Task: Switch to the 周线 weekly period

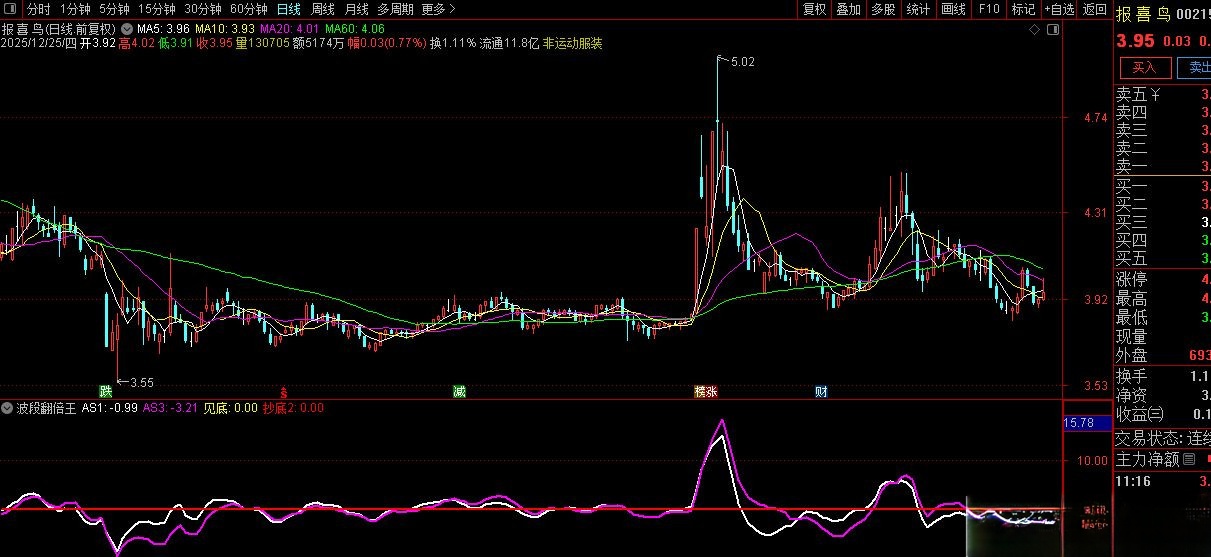Action: [x=323, y=9]
